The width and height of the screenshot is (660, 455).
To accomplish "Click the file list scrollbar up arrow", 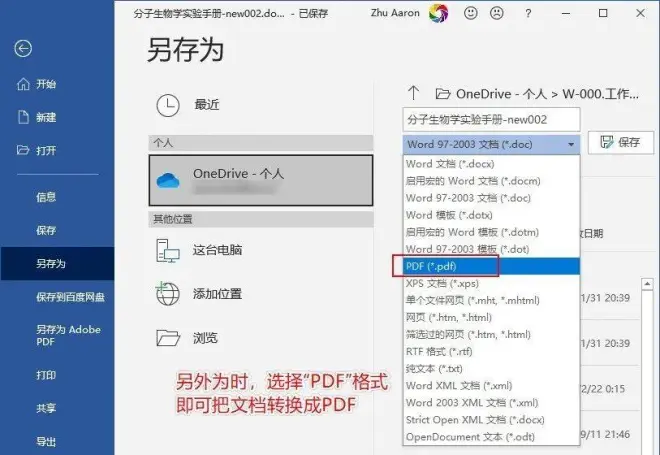I will [647, 284].
